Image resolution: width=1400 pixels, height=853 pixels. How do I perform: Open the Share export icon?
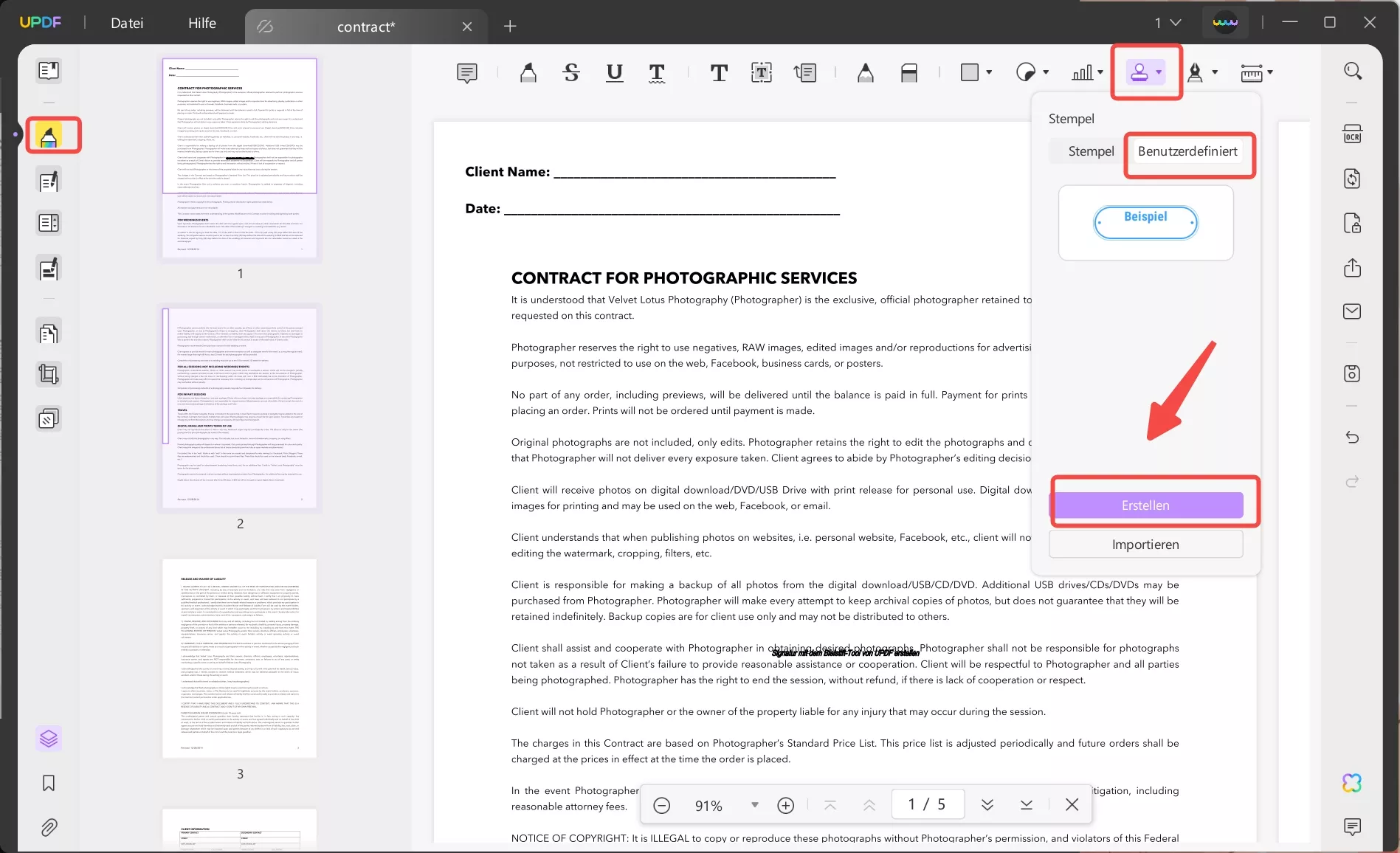tap(1353, 267)
